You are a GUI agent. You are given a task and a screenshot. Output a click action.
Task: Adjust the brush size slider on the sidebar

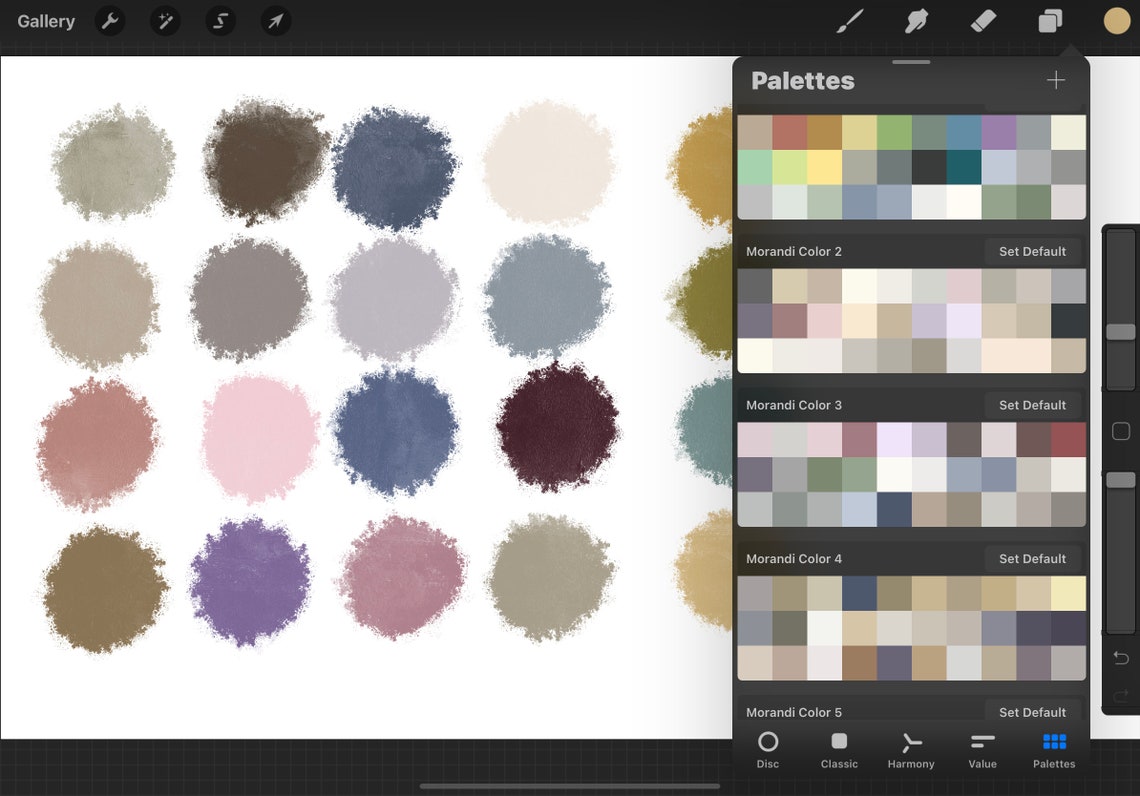click(x=1120, y=331)
